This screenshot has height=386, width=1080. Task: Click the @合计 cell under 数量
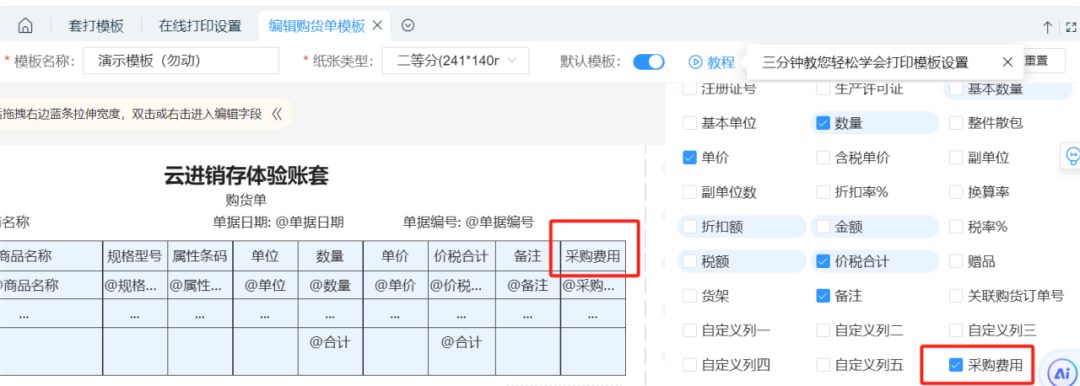pos(330,342)
